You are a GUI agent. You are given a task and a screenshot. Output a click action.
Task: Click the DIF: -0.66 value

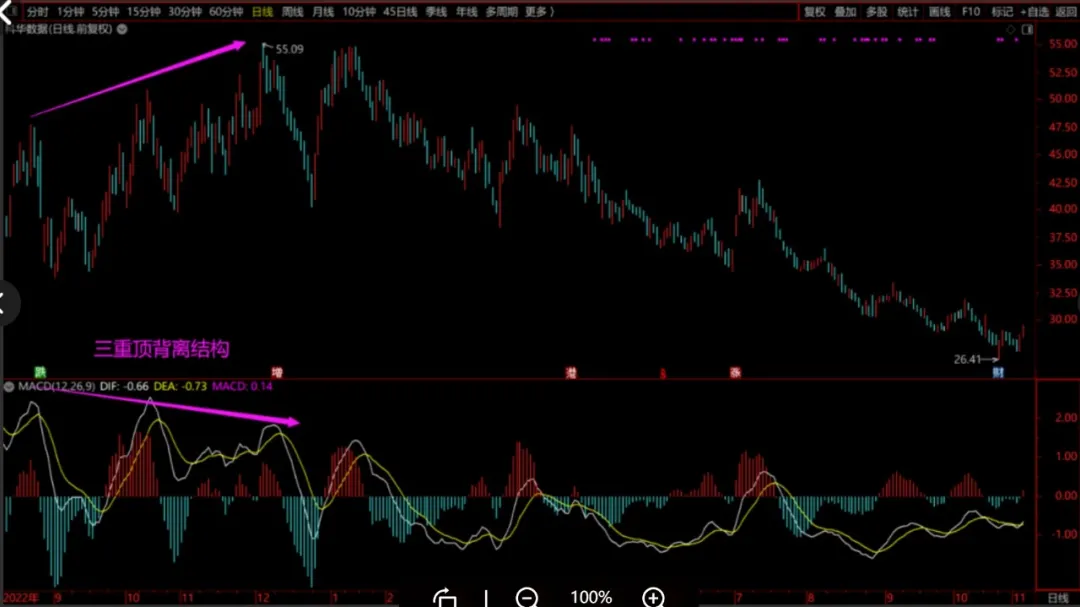(124, 387)
